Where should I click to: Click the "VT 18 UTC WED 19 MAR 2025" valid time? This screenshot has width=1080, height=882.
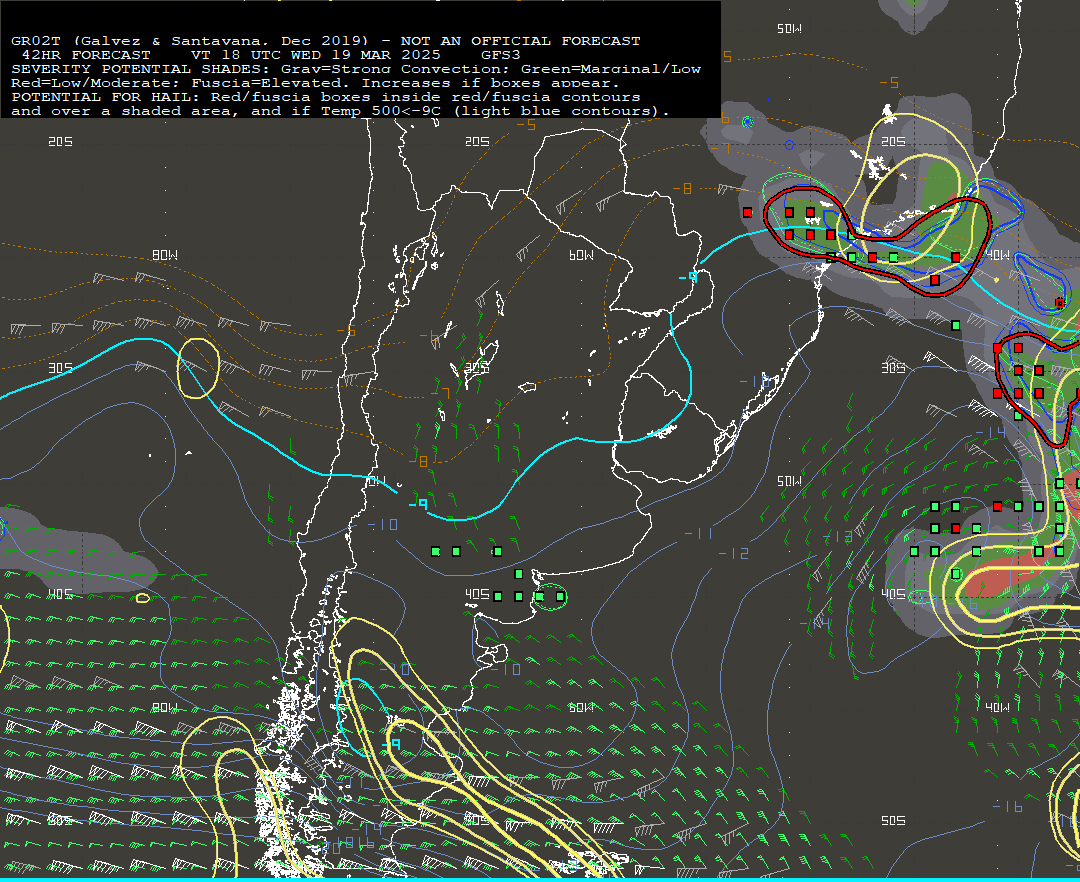pyautogui.click(x=315, y=55)
